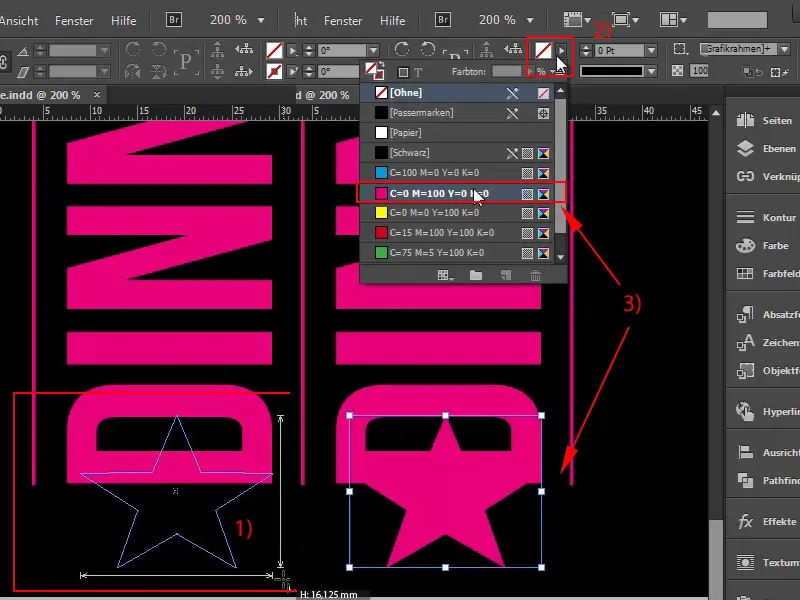Expand the fill swatch arrow beside 0 Pt

coord(561,50)
